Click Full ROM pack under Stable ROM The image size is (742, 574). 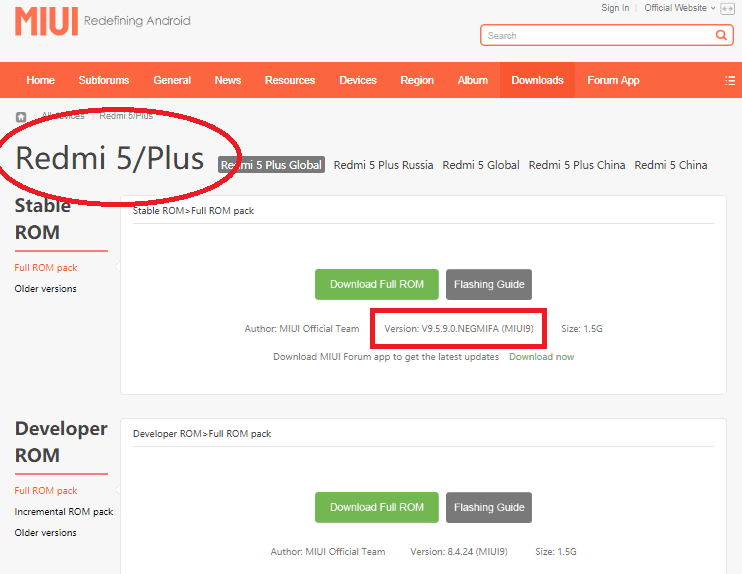(x=46, y=268)
